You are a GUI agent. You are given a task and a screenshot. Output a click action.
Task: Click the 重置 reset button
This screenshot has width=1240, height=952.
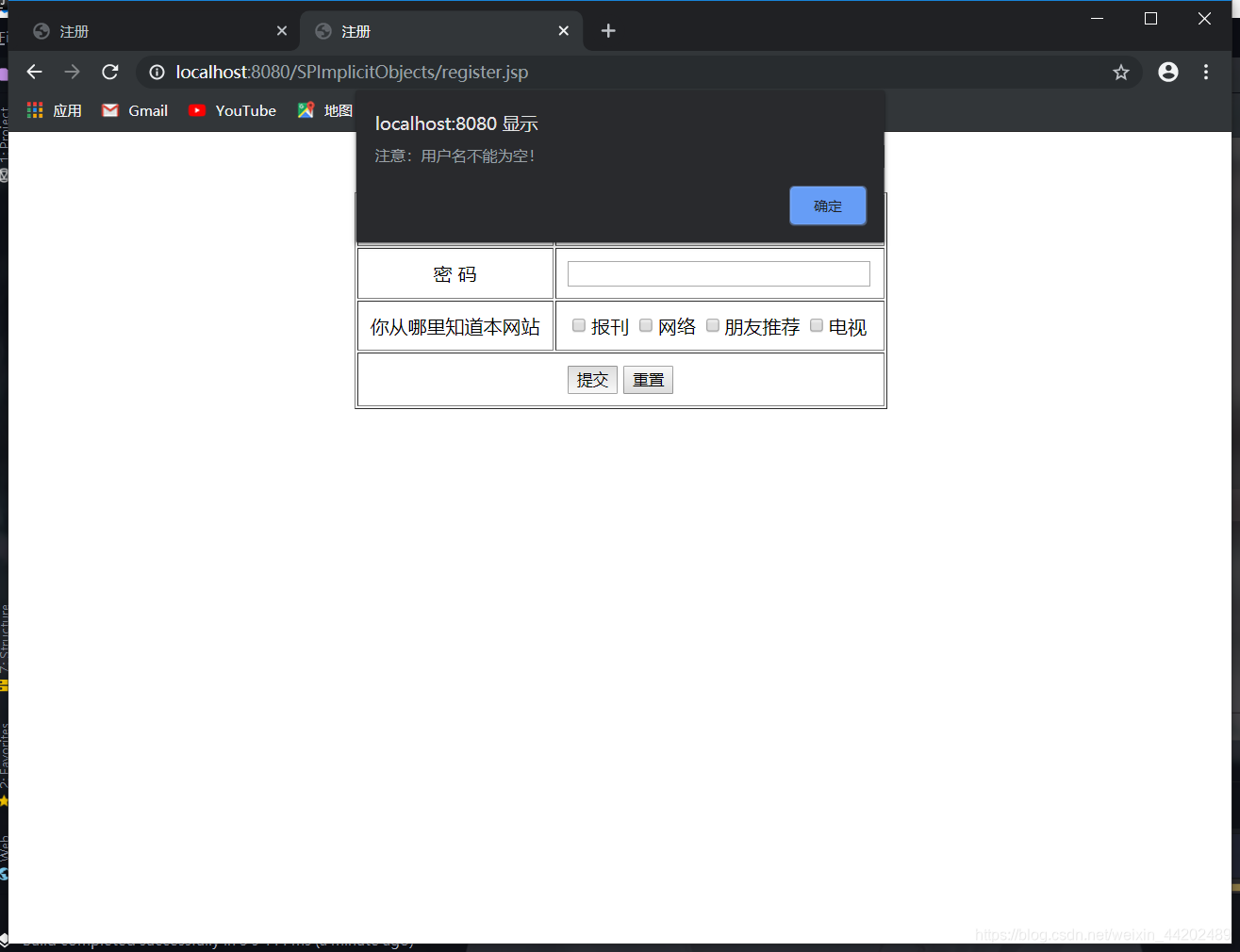648,380
